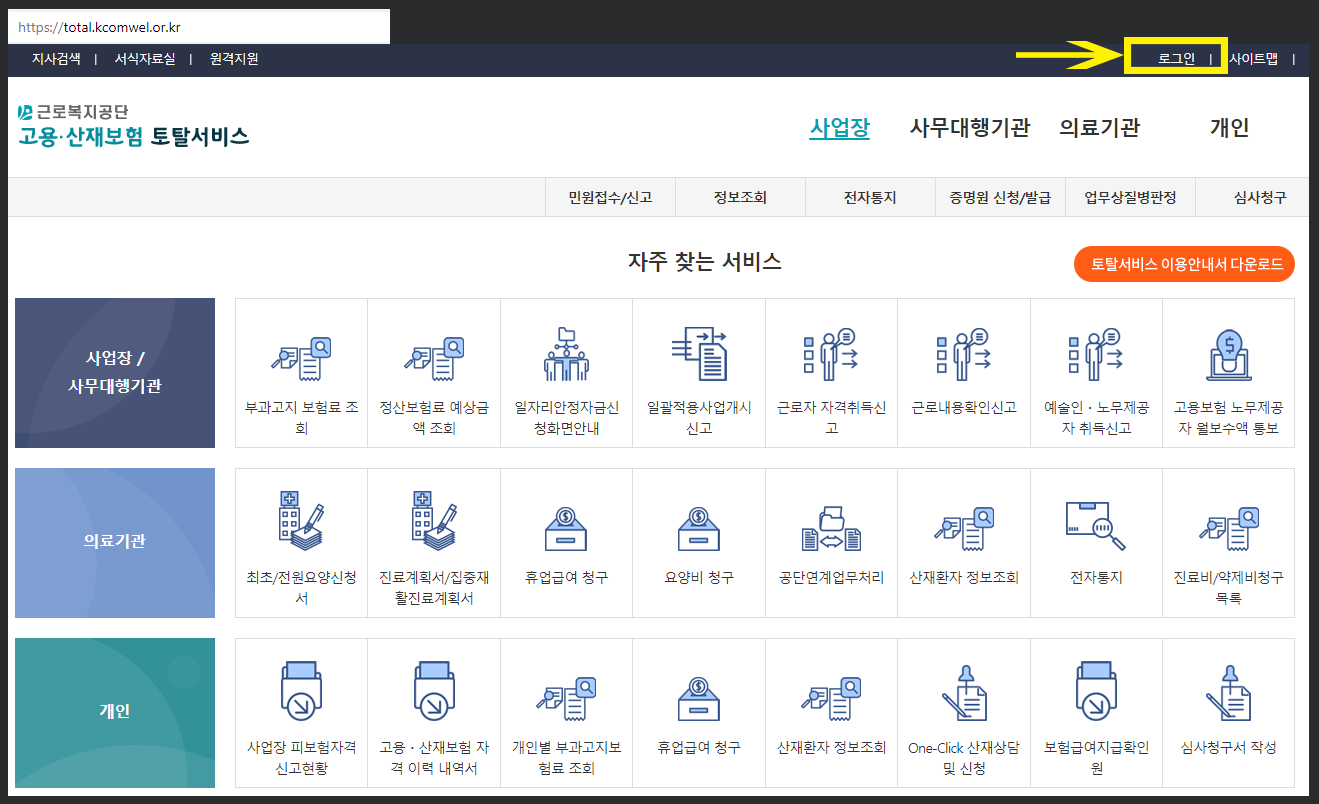The image size is (1319, 804).
Task: Switch to the 사무대행기관 tab
Action: 970,128
